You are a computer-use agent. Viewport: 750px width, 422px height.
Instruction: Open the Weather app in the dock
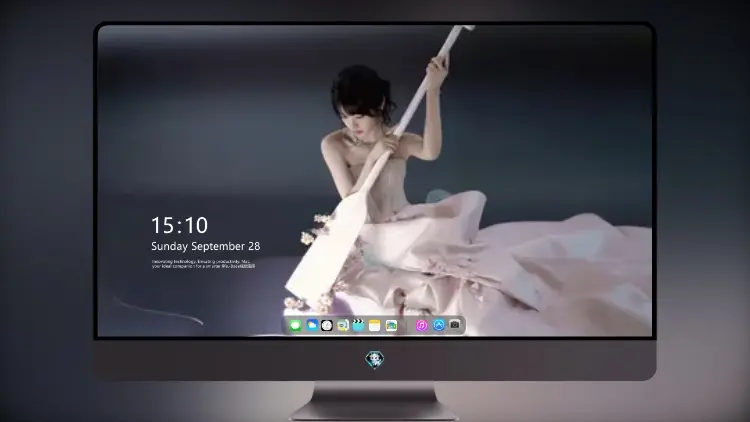tap(312, 325)
